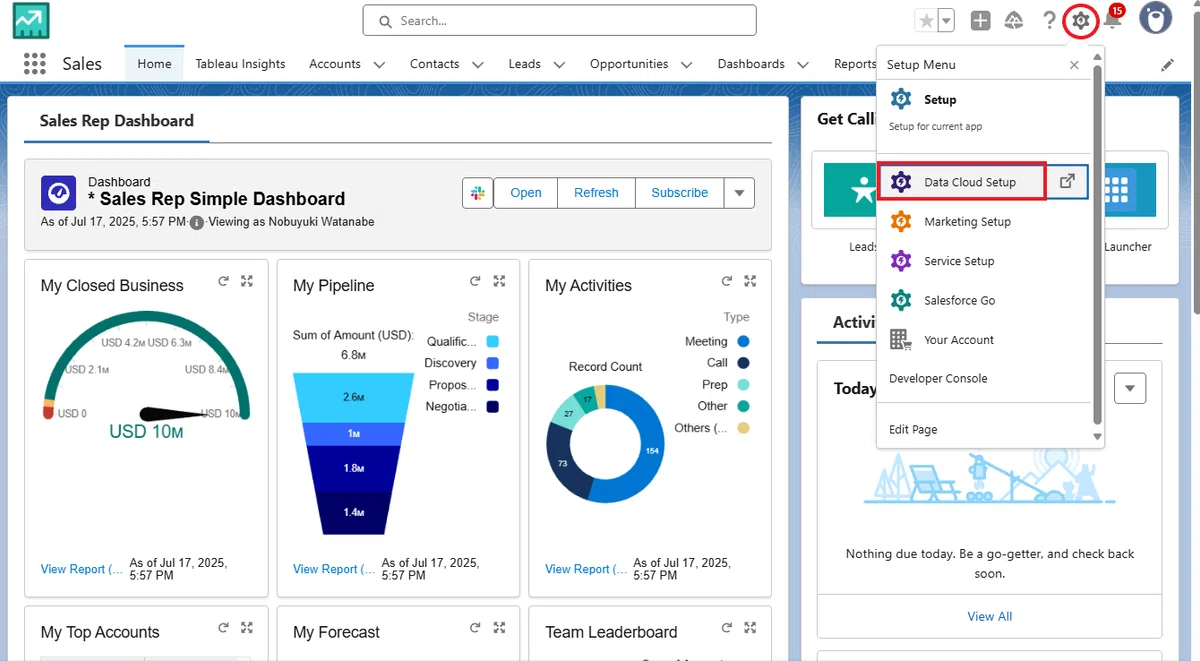Viewport: 1200px width, 661px height.
Task: Open Data Cloud Setup in new tab icon
Action: pos(1067,182)
